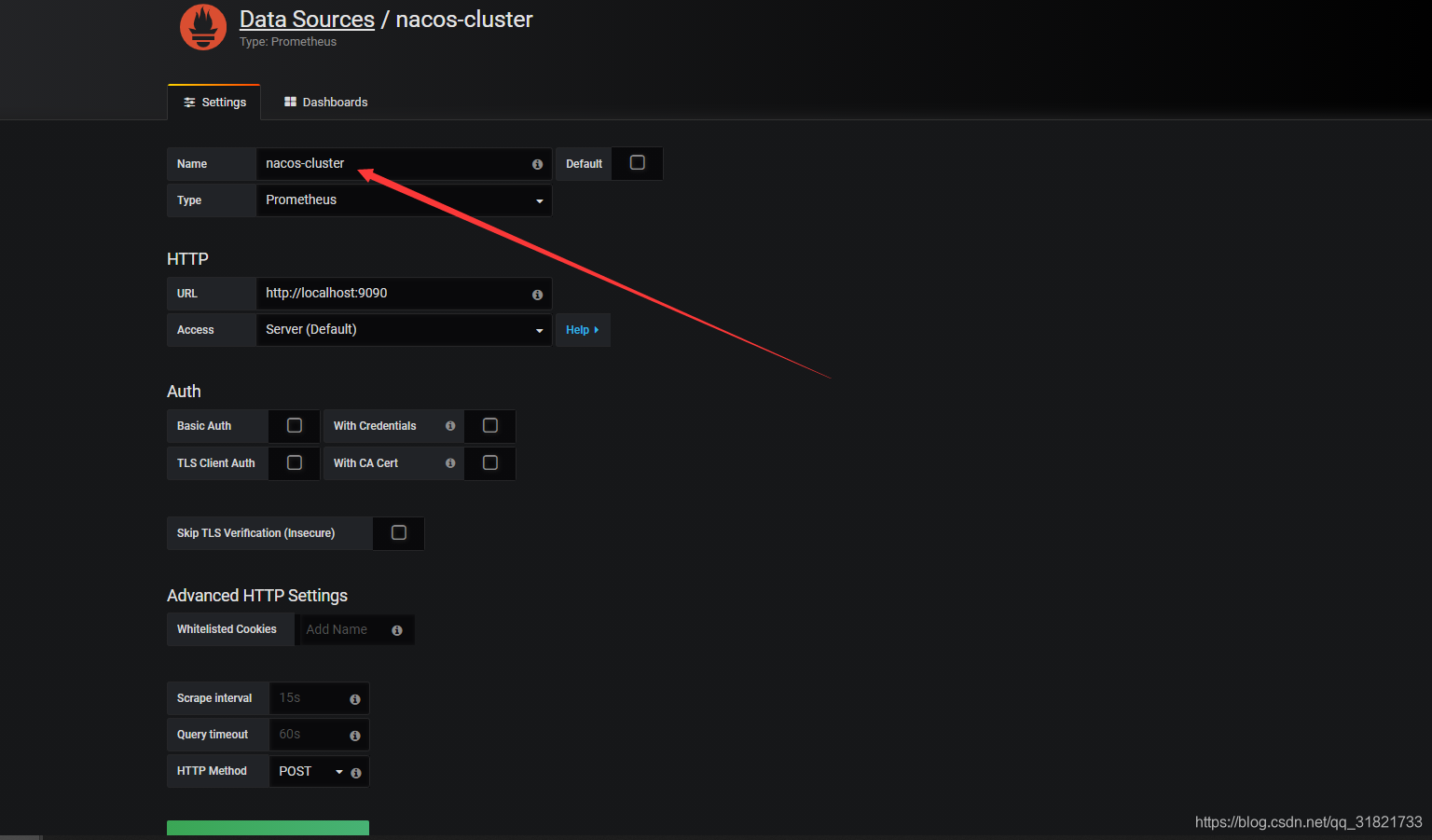The width and height of the screenshot is (1432, 840).
Task: Click the 'Auth' section heading
Action: pyautogui.click(x=184, y=392)
